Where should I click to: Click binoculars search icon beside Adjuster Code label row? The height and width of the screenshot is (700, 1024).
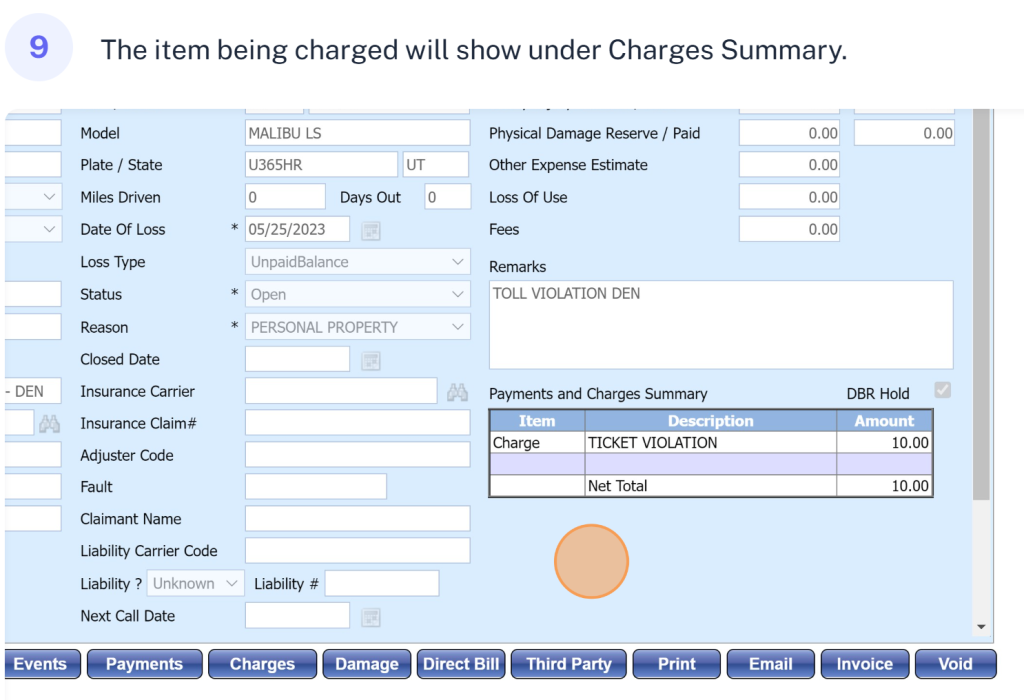[x=49, y=424]
